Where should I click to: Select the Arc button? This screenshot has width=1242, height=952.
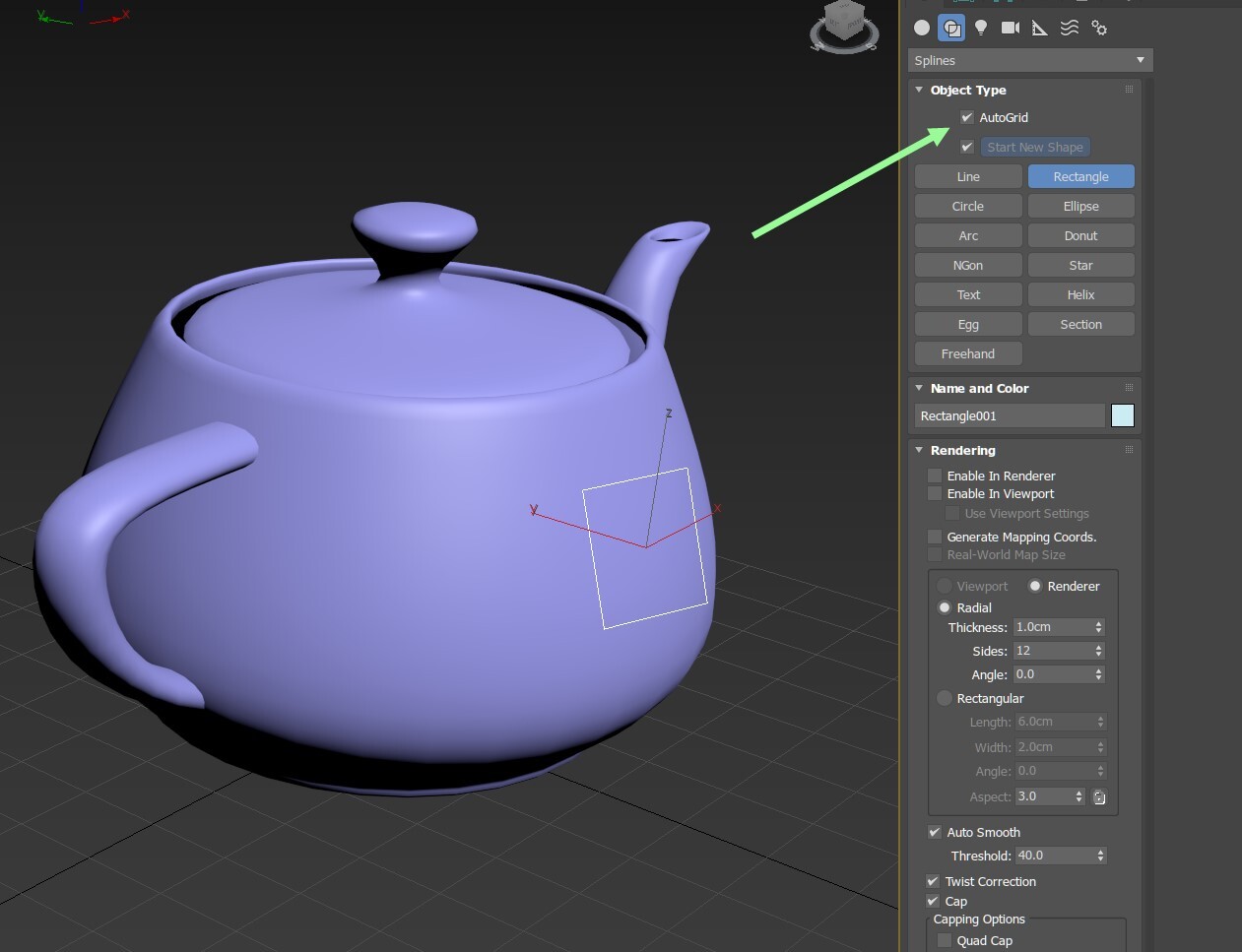click(968, 235)
